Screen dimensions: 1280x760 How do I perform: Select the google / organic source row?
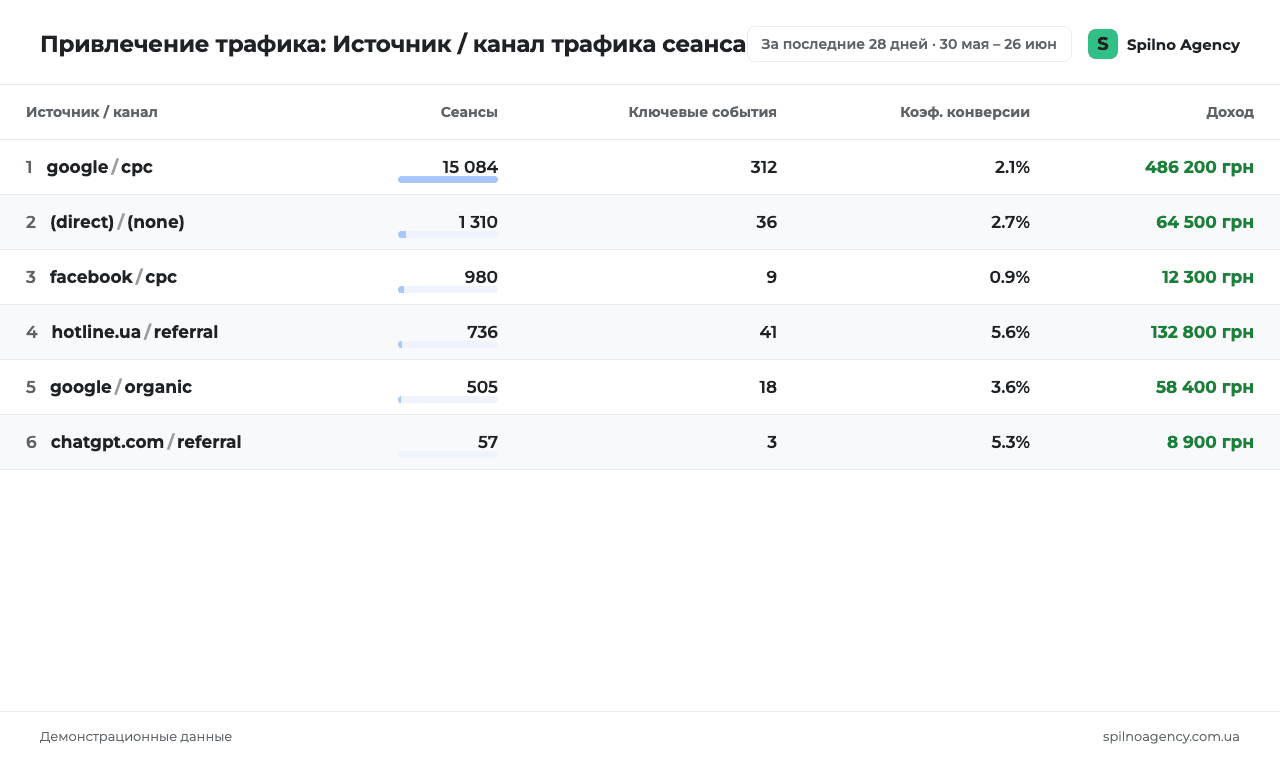tap(640, 387)
